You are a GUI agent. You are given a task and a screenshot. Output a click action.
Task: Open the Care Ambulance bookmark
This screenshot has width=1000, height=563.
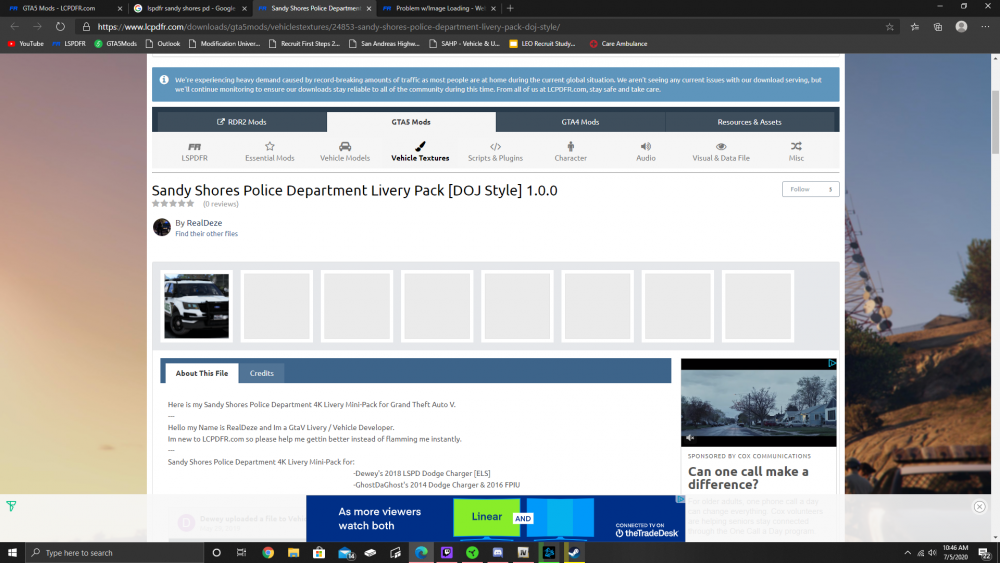[618, 44]
